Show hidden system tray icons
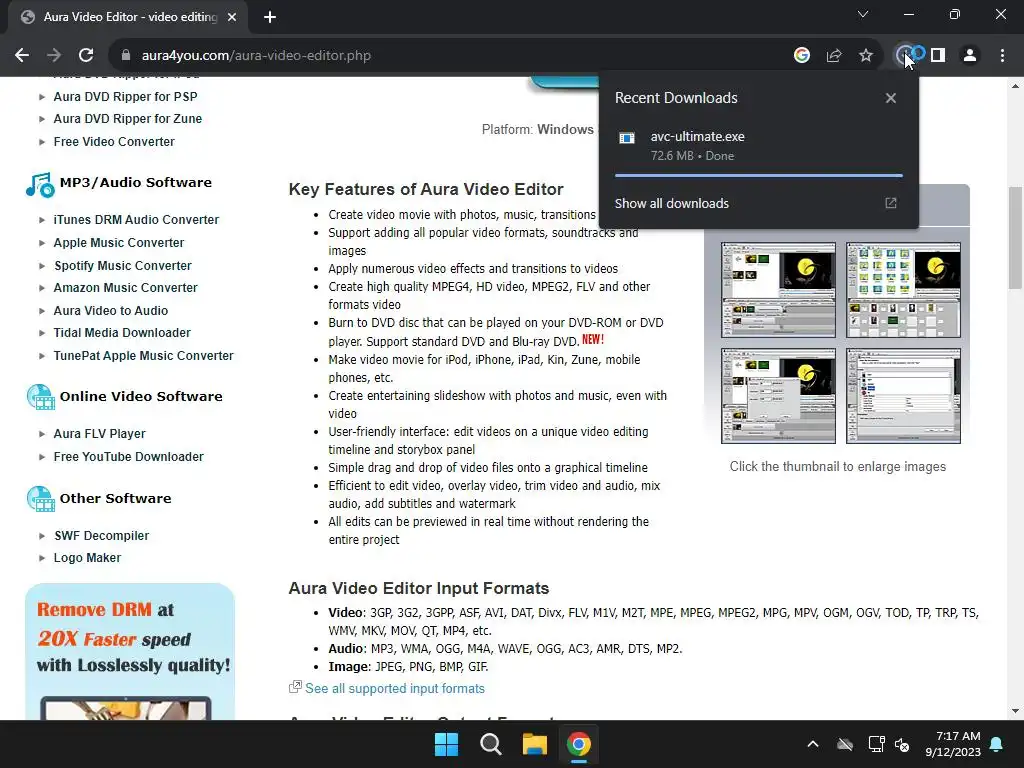 (813, 744)
